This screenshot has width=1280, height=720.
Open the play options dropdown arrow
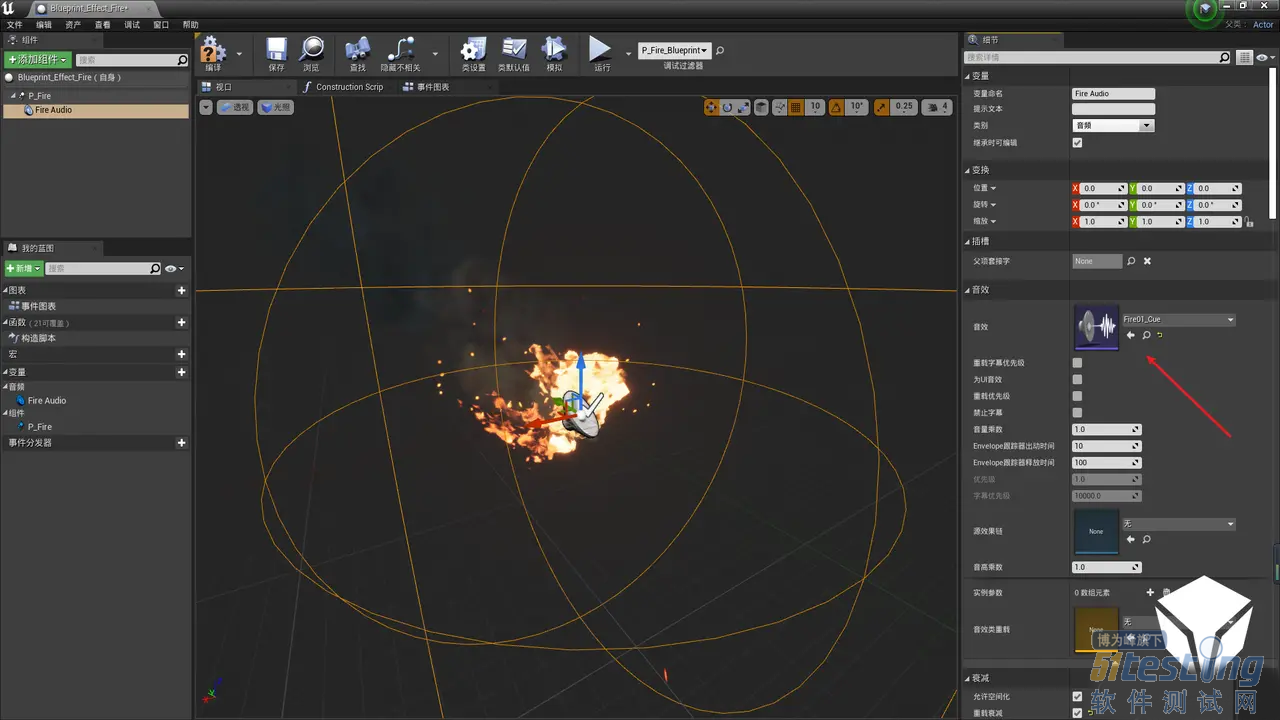coord(628,53)
